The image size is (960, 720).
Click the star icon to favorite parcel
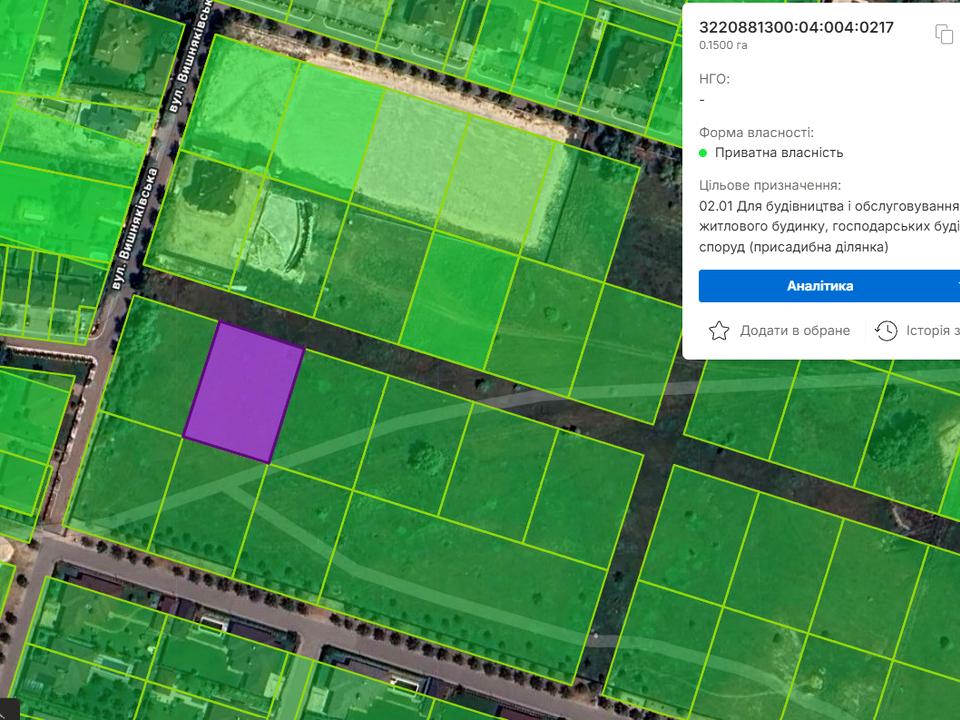point(718,331)
